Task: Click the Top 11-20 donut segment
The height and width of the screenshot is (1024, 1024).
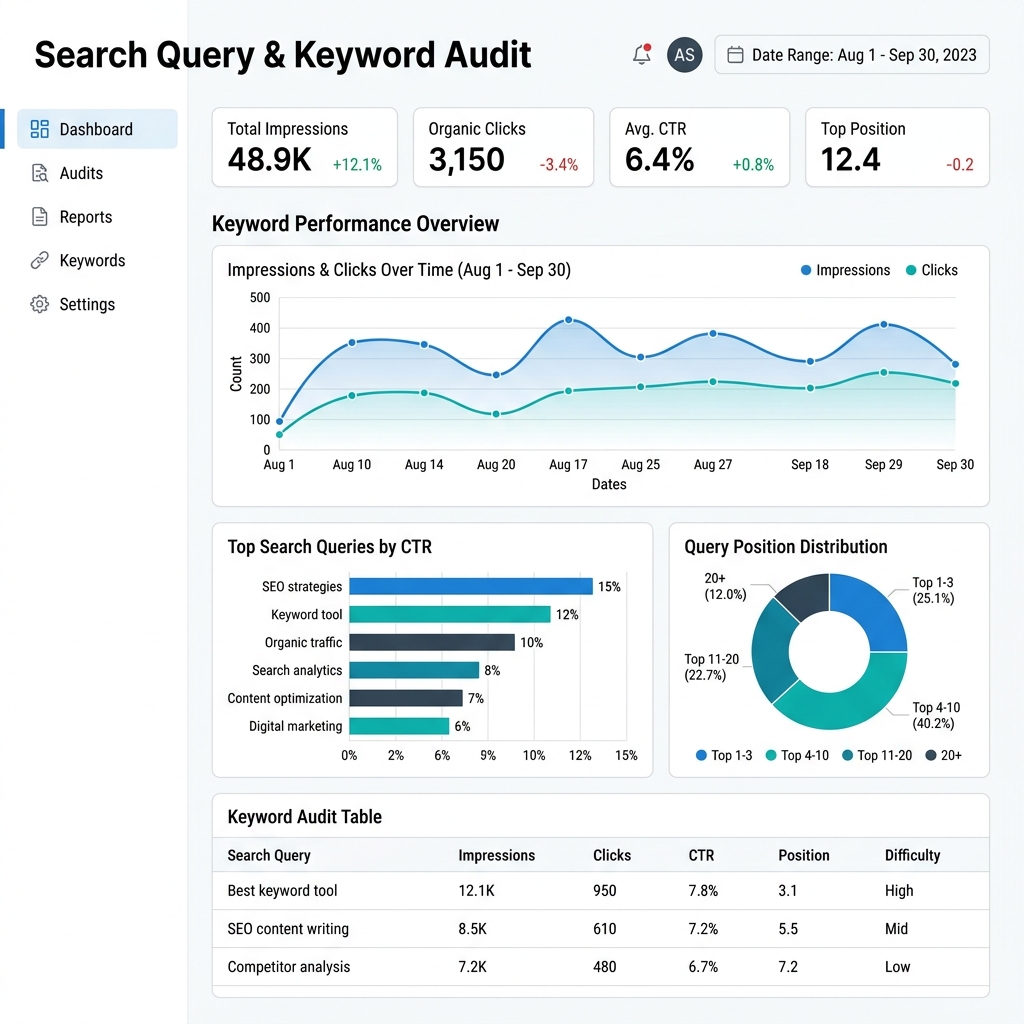Action: [x=773, y=652]
